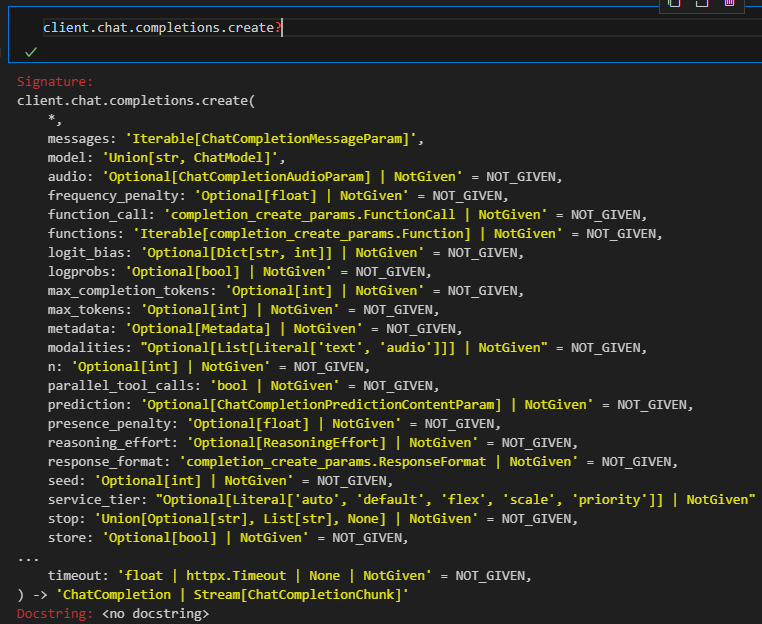Image resolution: width=762 pixels, height=624 pixels.
Task: Click the 'max_completion_tokens' parameter line
Action: 286,291
